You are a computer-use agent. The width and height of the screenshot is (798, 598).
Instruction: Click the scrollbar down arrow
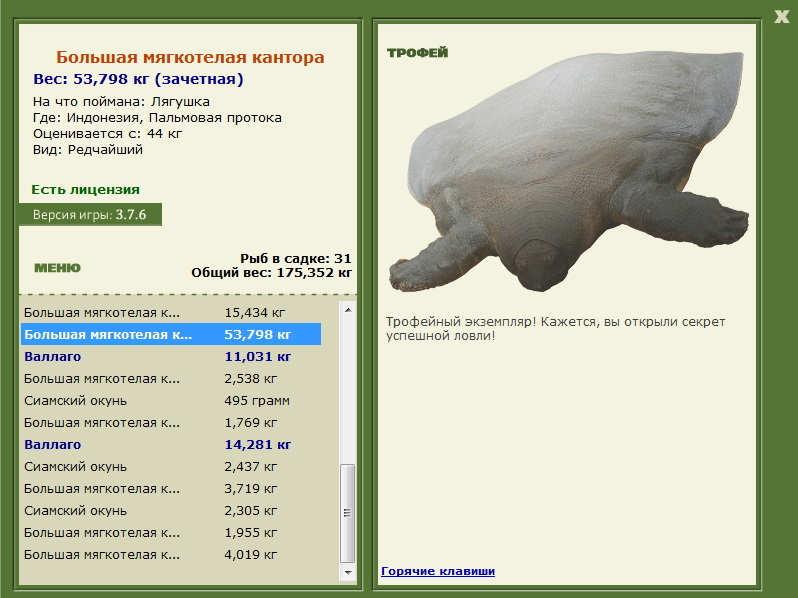point(348,573)
